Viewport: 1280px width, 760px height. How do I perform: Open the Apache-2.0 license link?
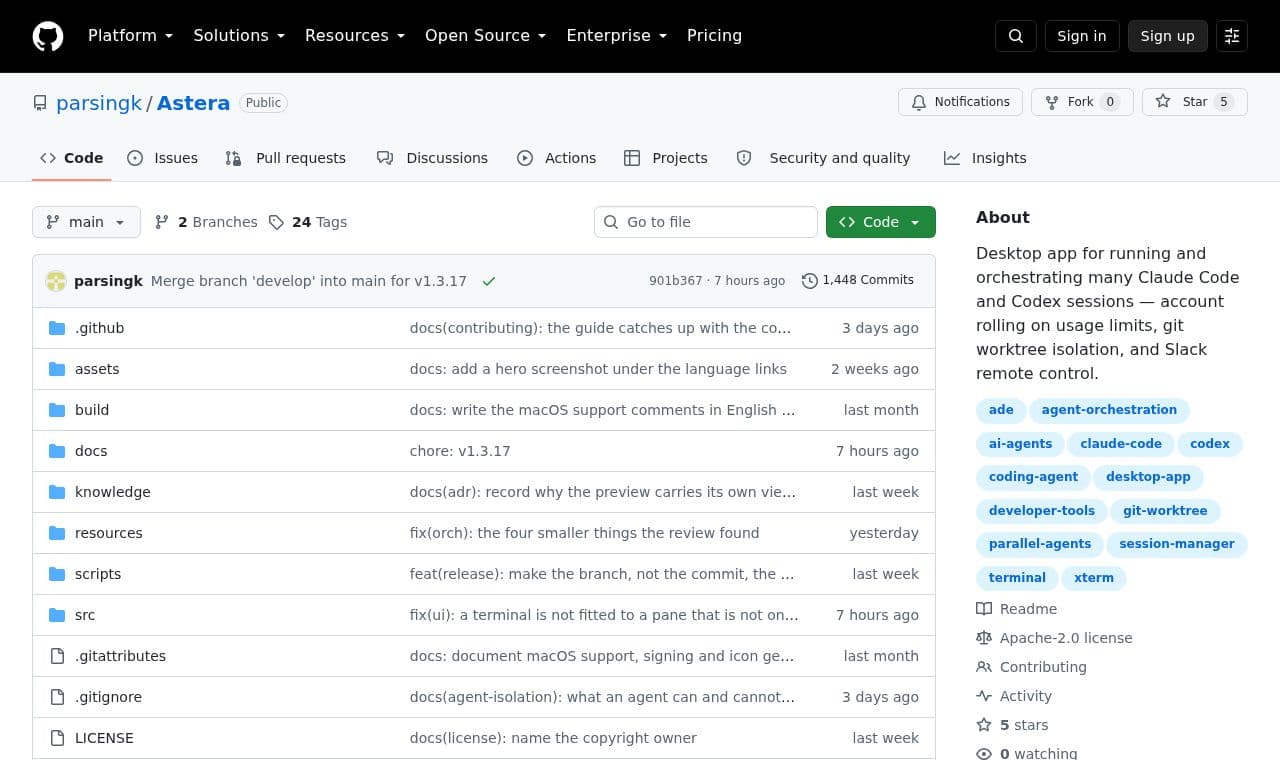(x=1055, y=638)
